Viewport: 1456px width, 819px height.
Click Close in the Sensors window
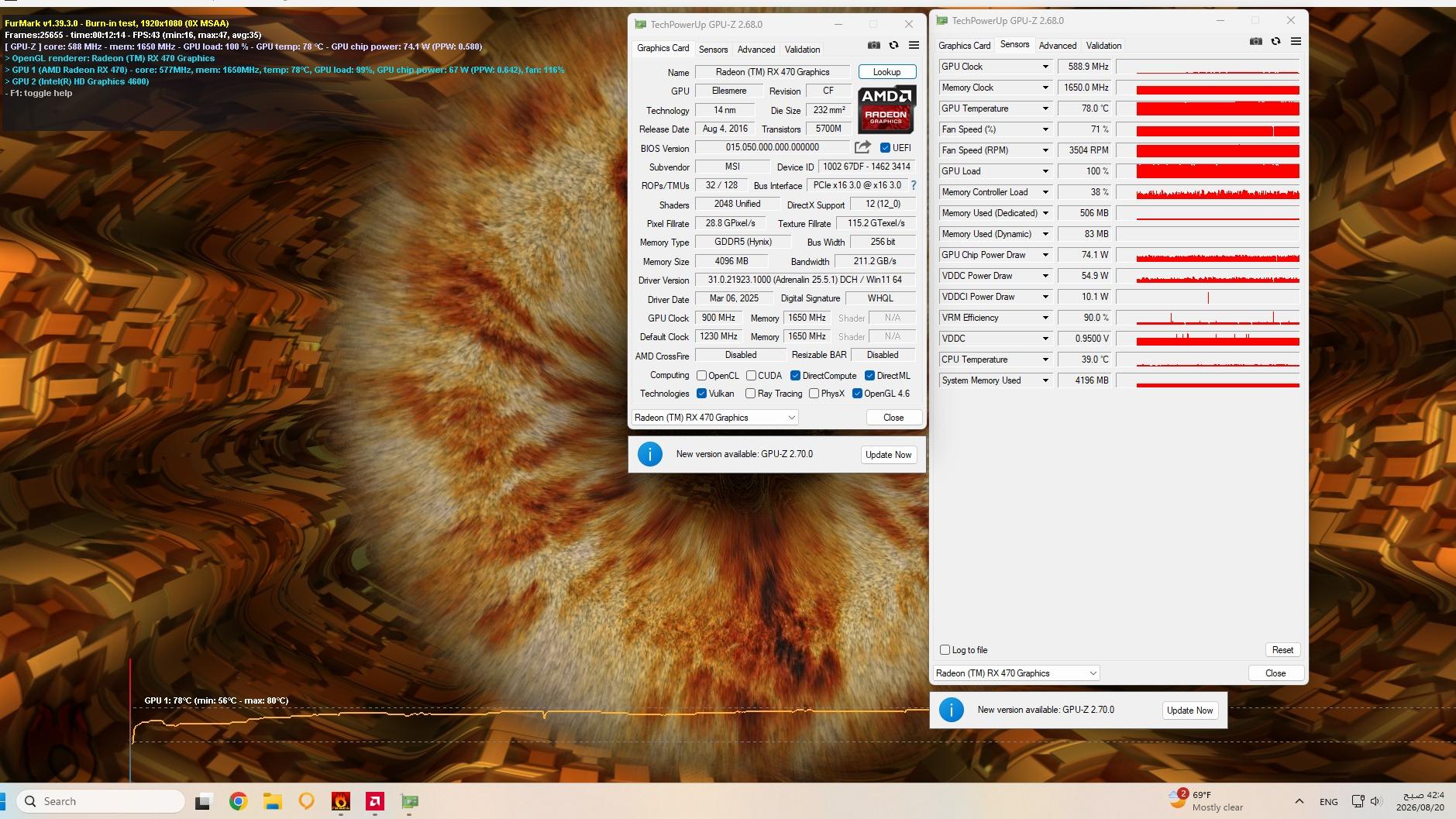click(x=1275, y=673)
